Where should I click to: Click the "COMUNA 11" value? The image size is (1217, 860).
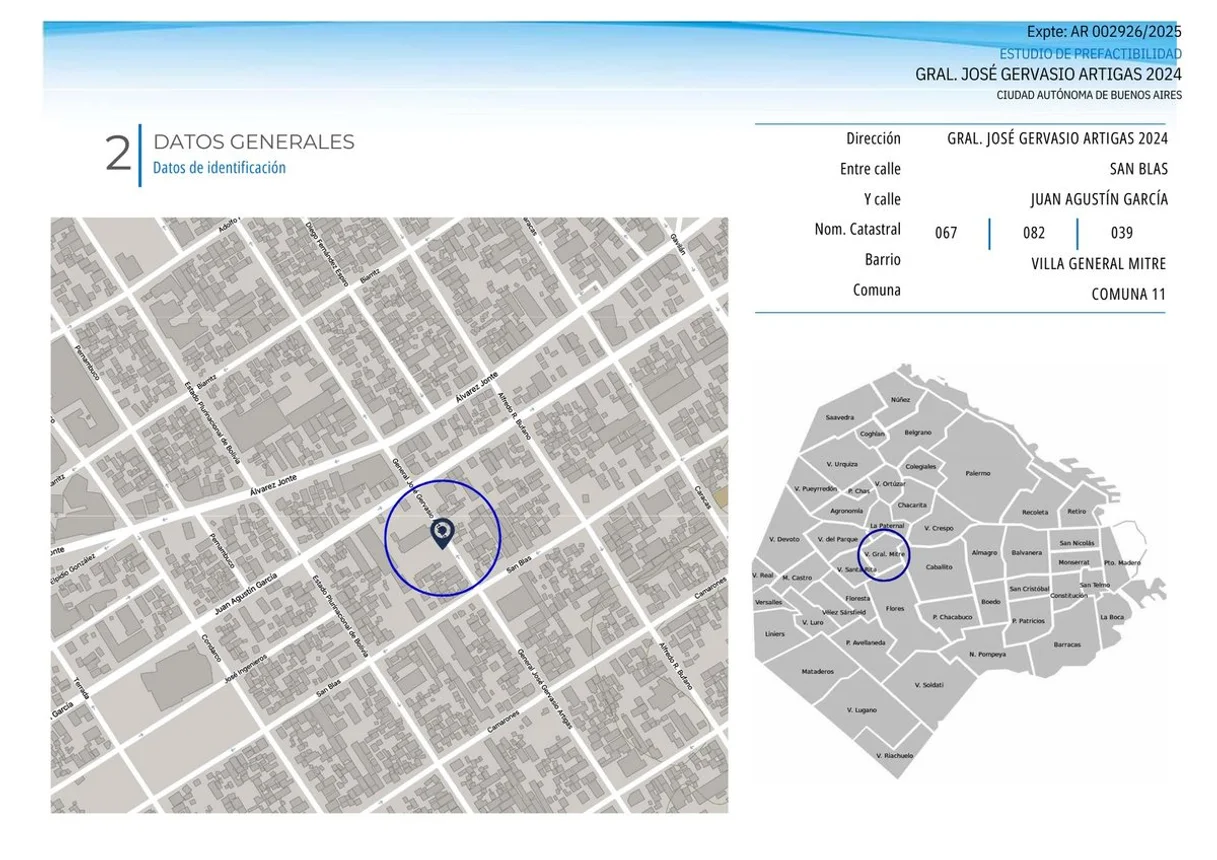coord(1128,295)
